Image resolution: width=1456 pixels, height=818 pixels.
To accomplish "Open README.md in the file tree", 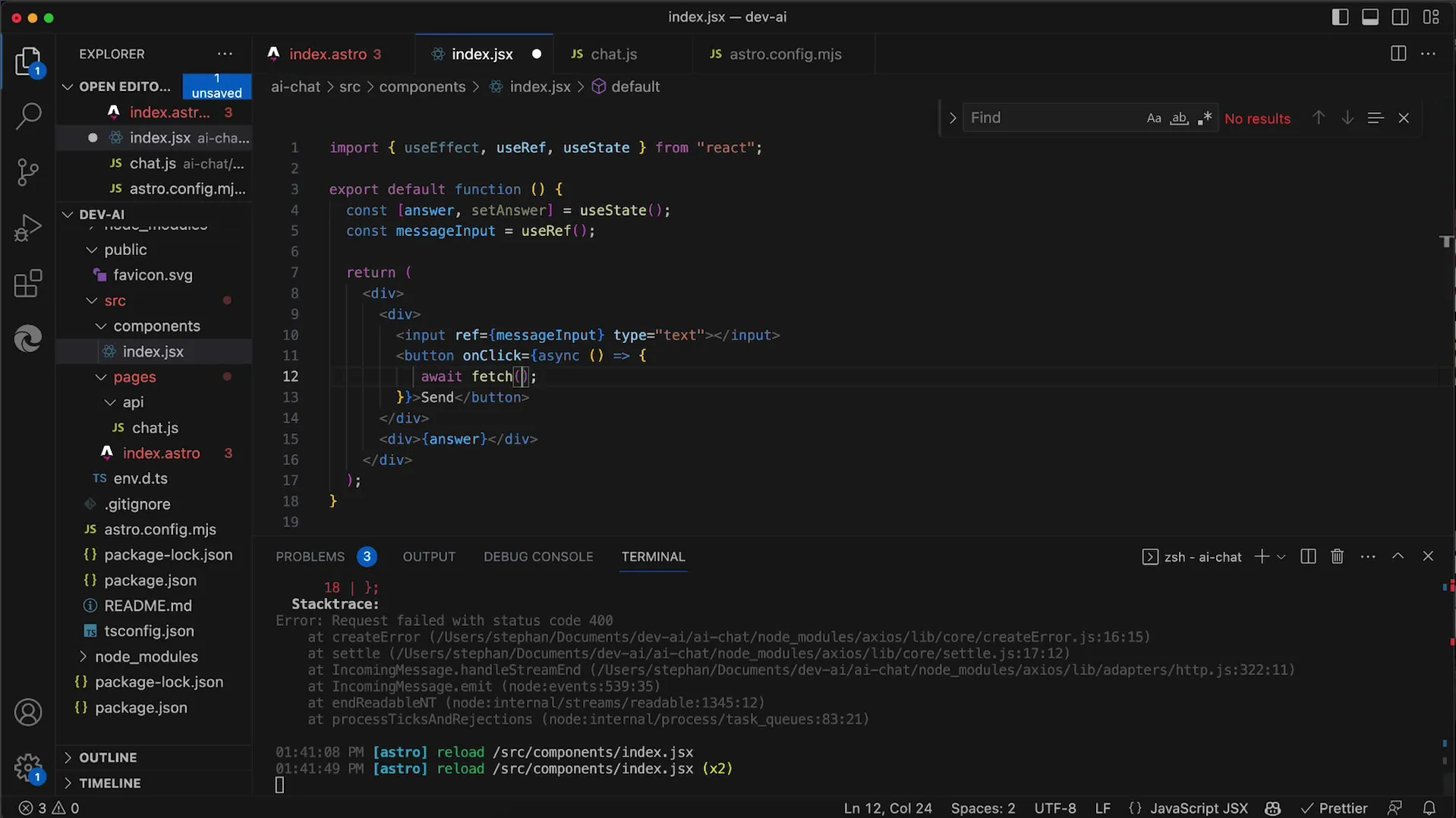I will tap(147, 606).
